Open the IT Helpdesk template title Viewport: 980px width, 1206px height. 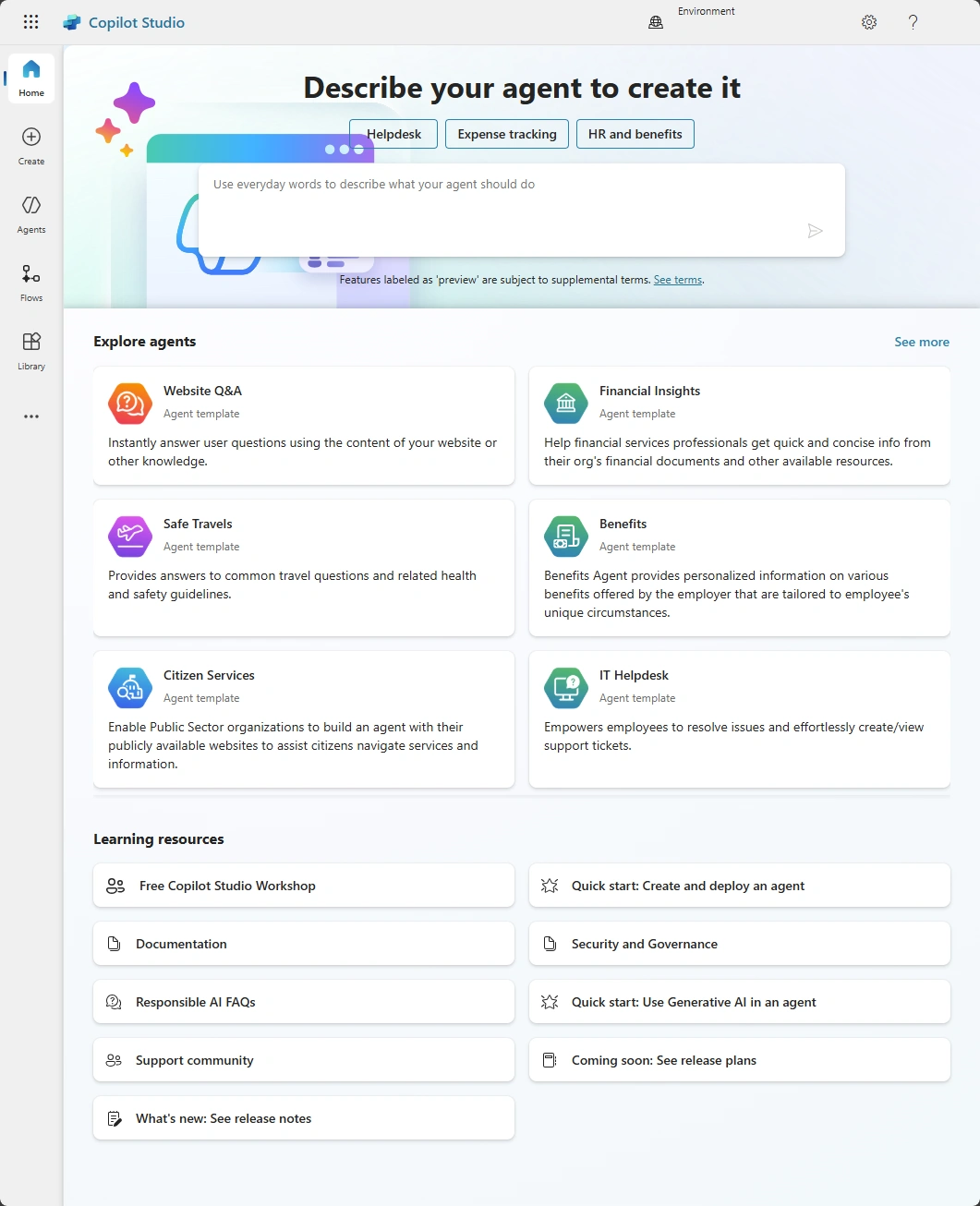coord(634,675)
